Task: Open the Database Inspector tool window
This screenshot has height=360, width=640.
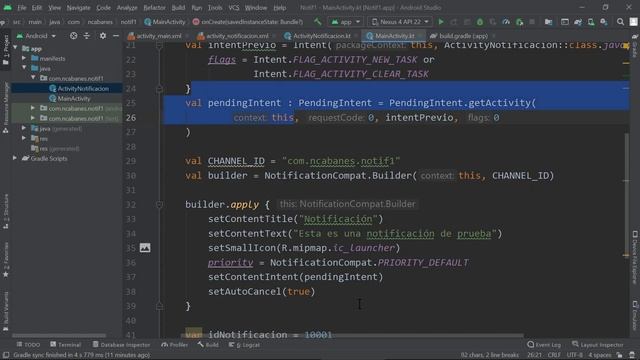Action: click(122, 345)
